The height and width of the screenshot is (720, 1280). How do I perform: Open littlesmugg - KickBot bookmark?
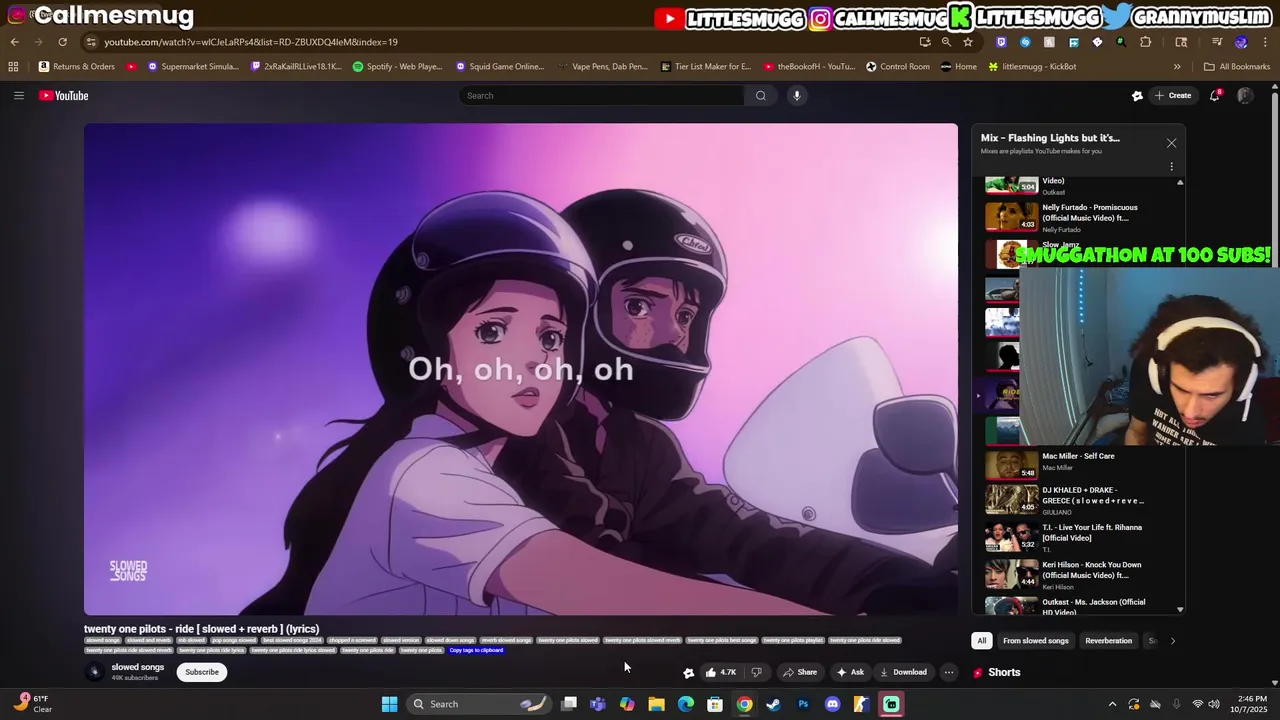pyautogui.click(x=1032, y=67)
